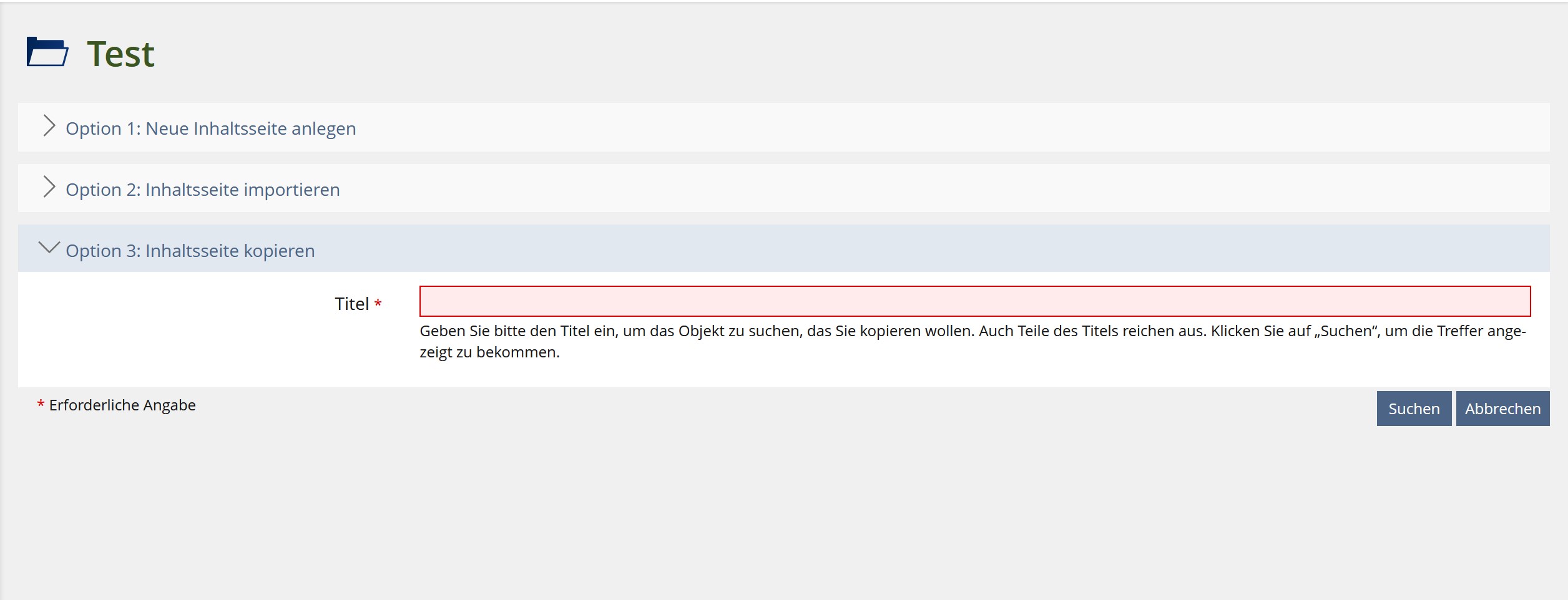The width and height of the screenshot is (1568, 600).
Task: Expand Option 1 using its chevron arrow
Action: click(x=49, y=127)
